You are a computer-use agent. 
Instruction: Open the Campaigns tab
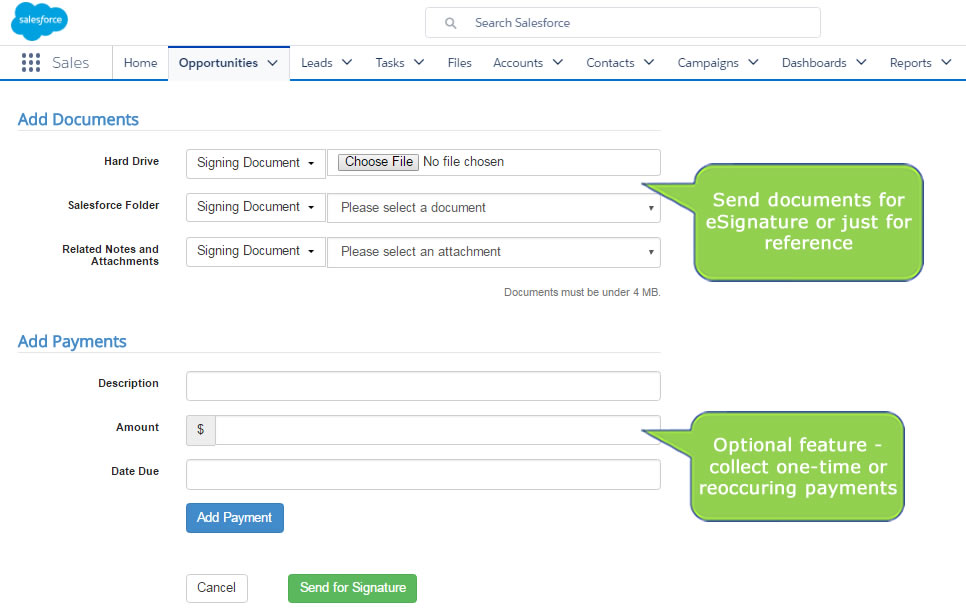[708, 63]
